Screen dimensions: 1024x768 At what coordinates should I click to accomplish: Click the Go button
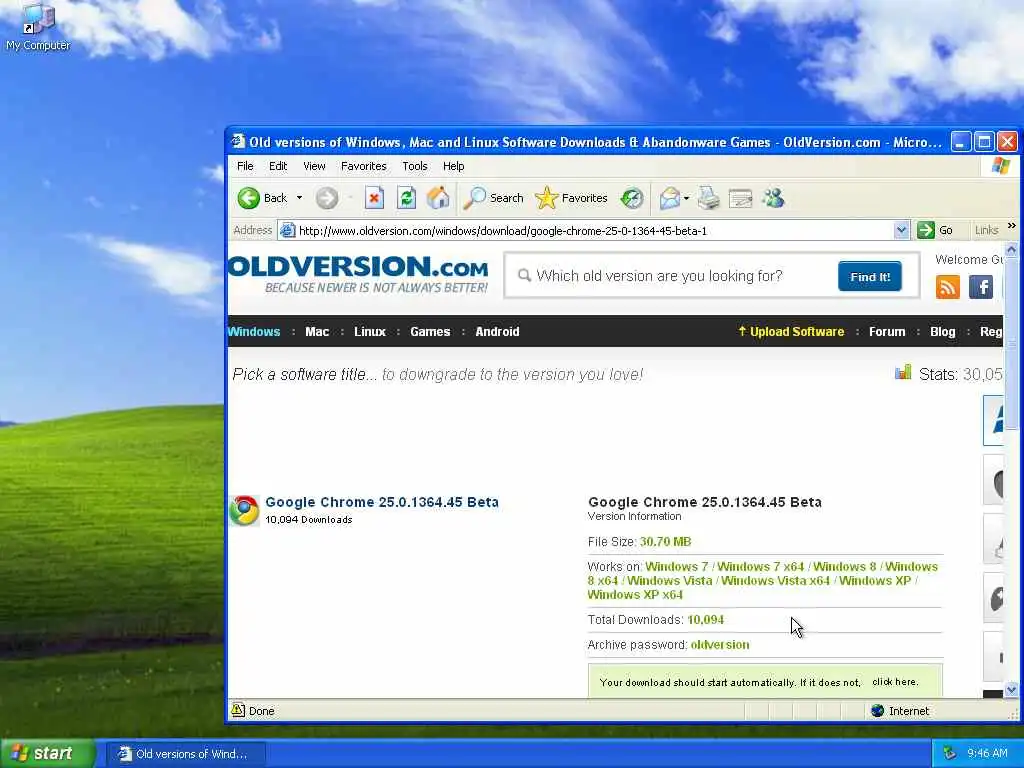coord(935,230)
